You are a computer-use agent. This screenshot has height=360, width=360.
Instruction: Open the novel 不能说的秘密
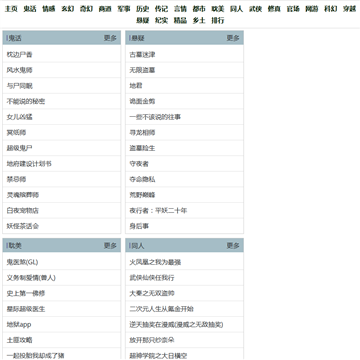point(26,101)
